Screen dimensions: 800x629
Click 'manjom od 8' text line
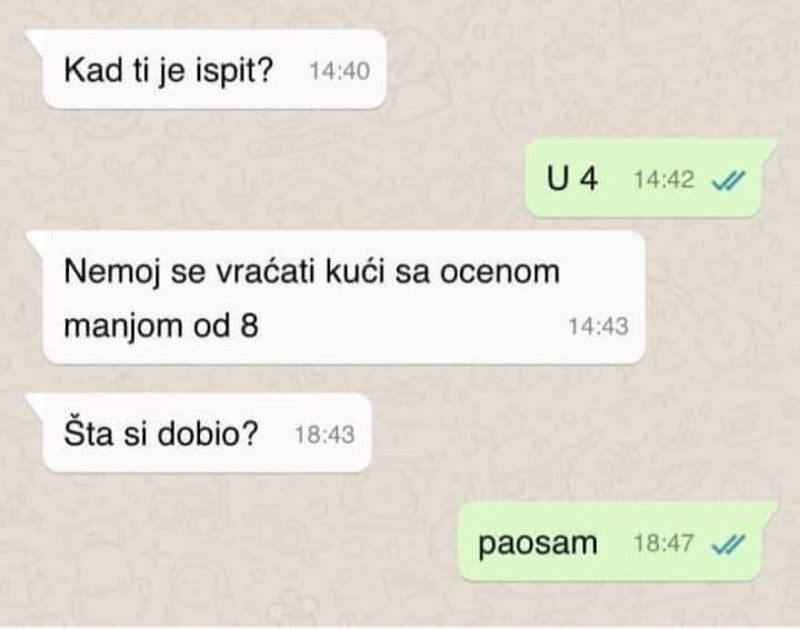tap(161, 325)
